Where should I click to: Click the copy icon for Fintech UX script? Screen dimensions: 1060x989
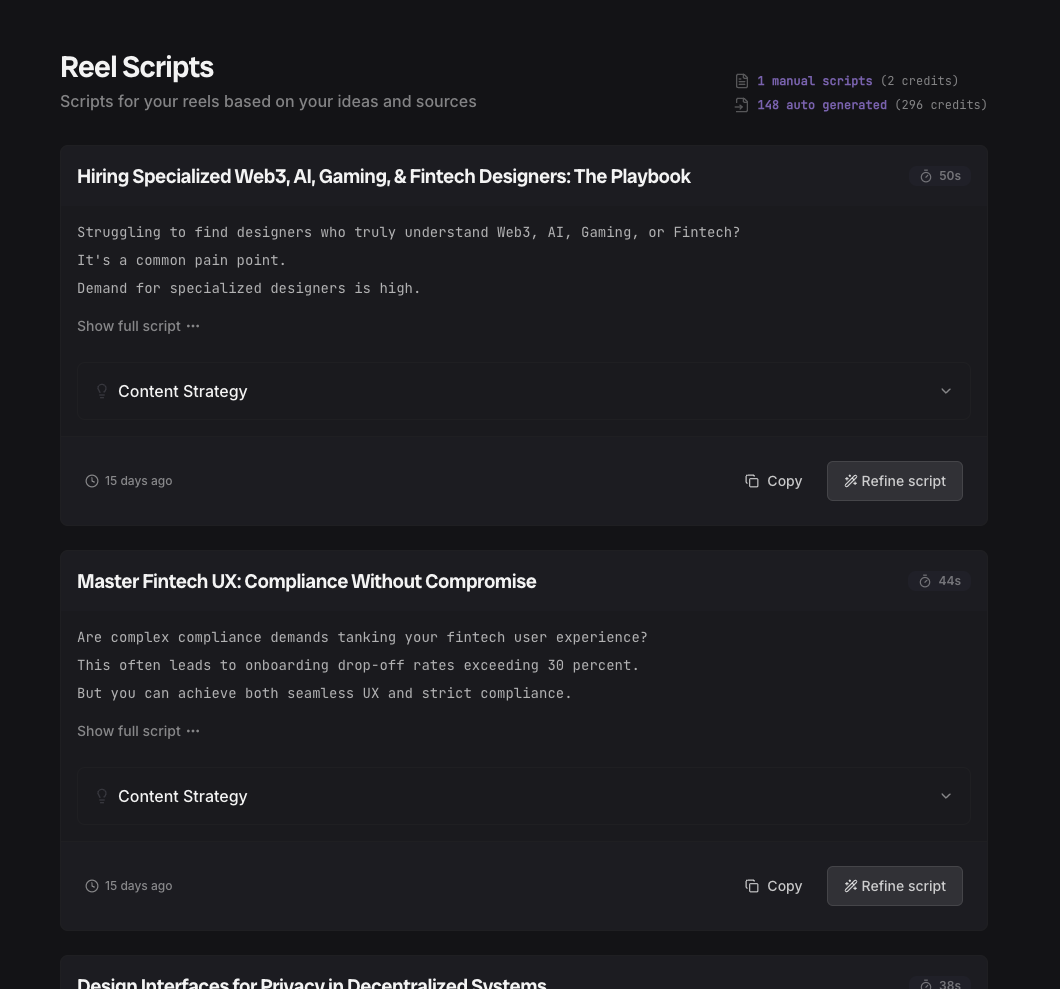coord(752,886)
